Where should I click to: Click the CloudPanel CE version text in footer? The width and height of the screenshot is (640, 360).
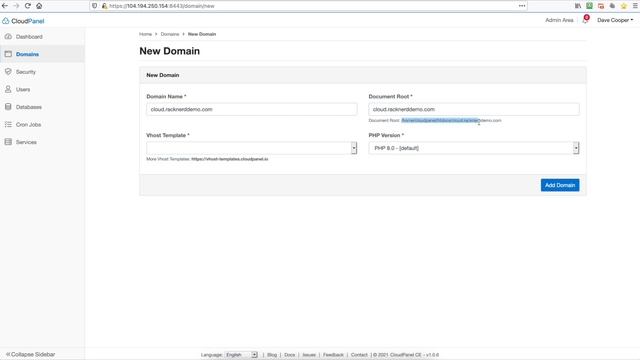[406, 355]
